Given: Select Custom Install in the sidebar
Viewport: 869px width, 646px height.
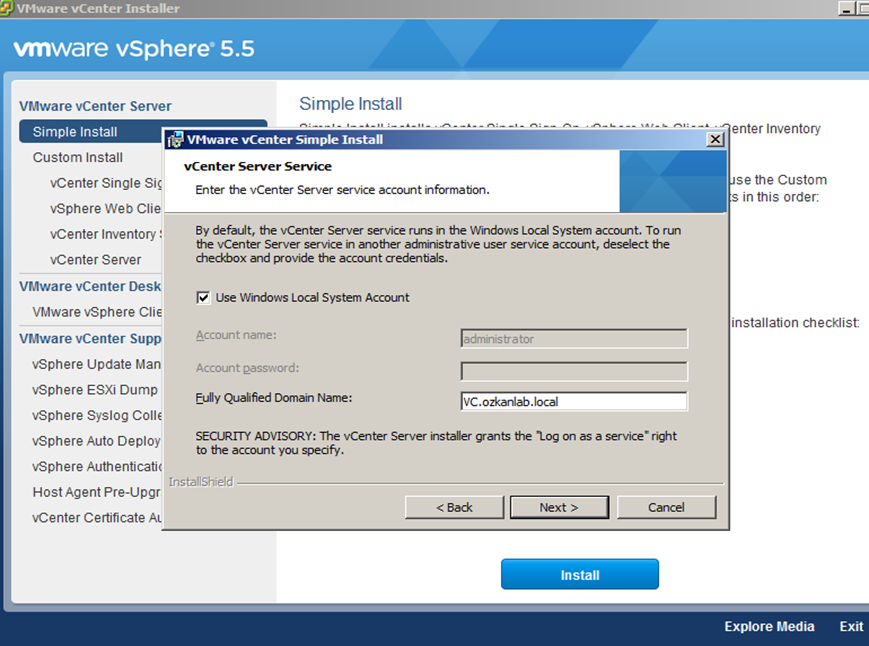Looking at the screenshot, I should tap(78, 158).
